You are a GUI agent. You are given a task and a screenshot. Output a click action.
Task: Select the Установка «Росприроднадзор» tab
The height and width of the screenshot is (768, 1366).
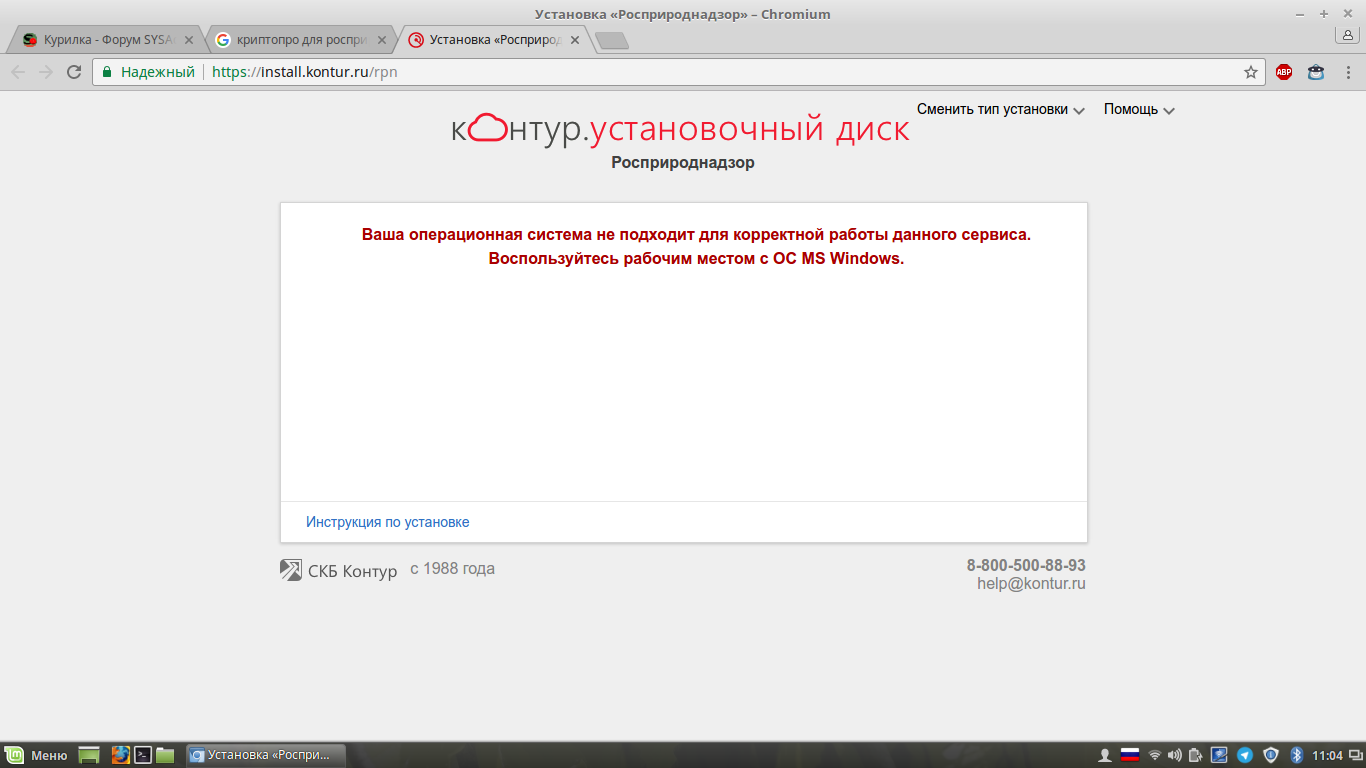[493, 40]
